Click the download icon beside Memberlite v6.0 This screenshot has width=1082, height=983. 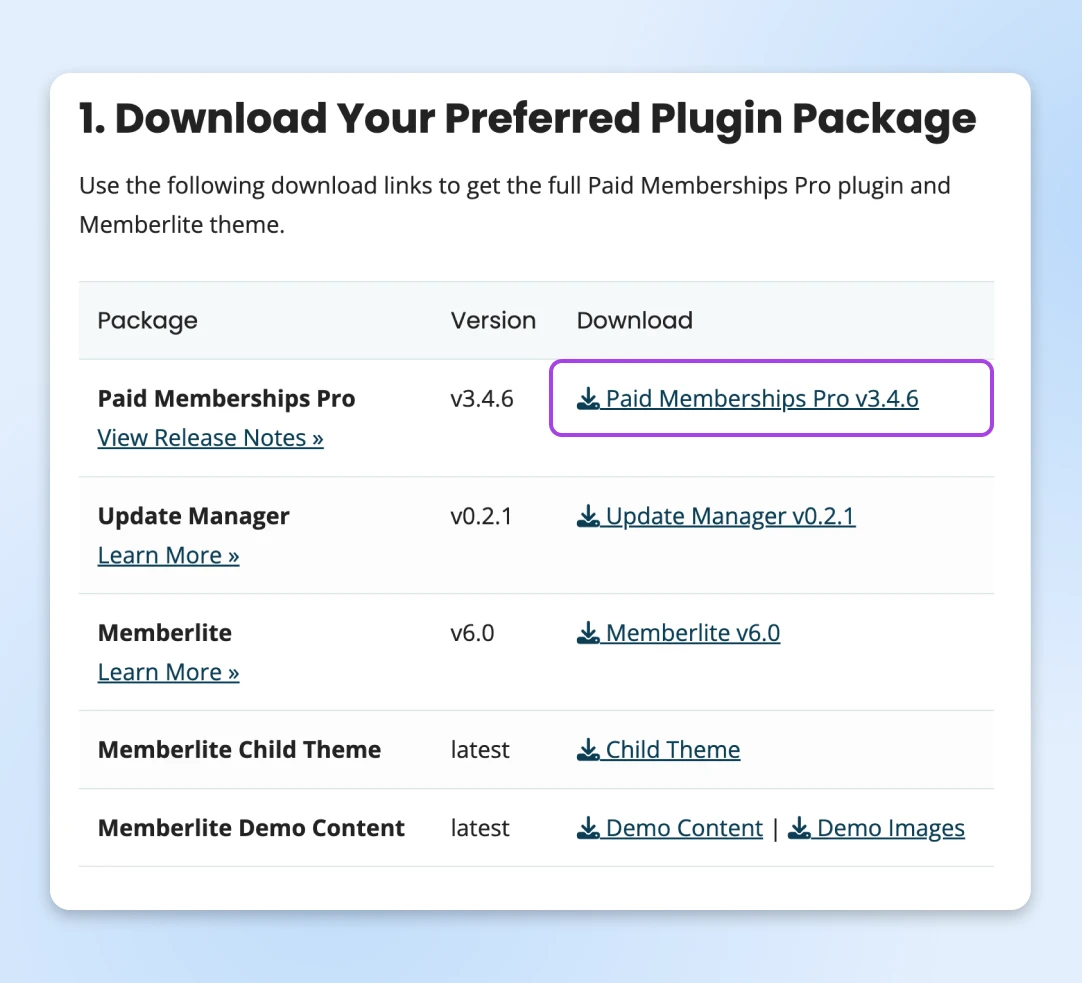click(588, 634)
